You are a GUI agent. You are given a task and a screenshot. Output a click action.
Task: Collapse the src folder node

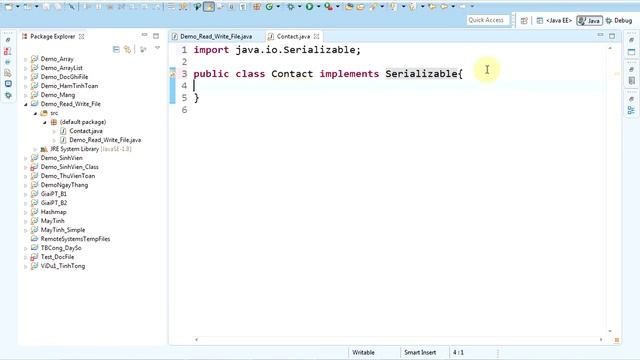coord(35,113)
